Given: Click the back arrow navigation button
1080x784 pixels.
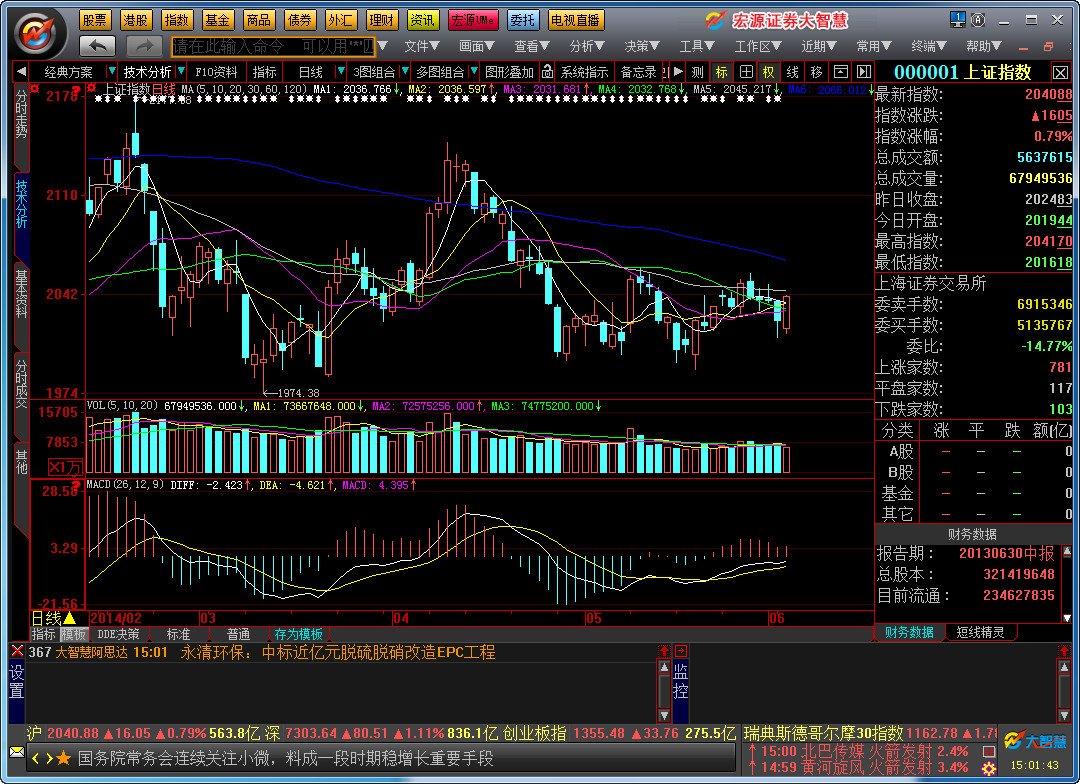Looking at the screenshot, I should 97,46.
